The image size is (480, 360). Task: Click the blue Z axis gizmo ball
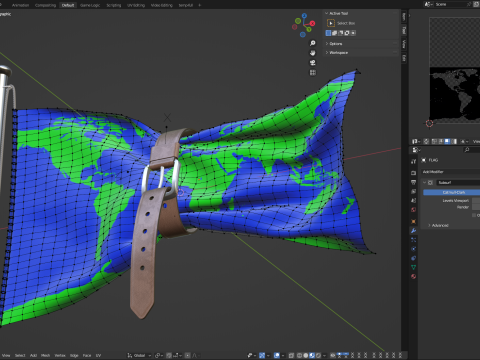coord(304,15)
